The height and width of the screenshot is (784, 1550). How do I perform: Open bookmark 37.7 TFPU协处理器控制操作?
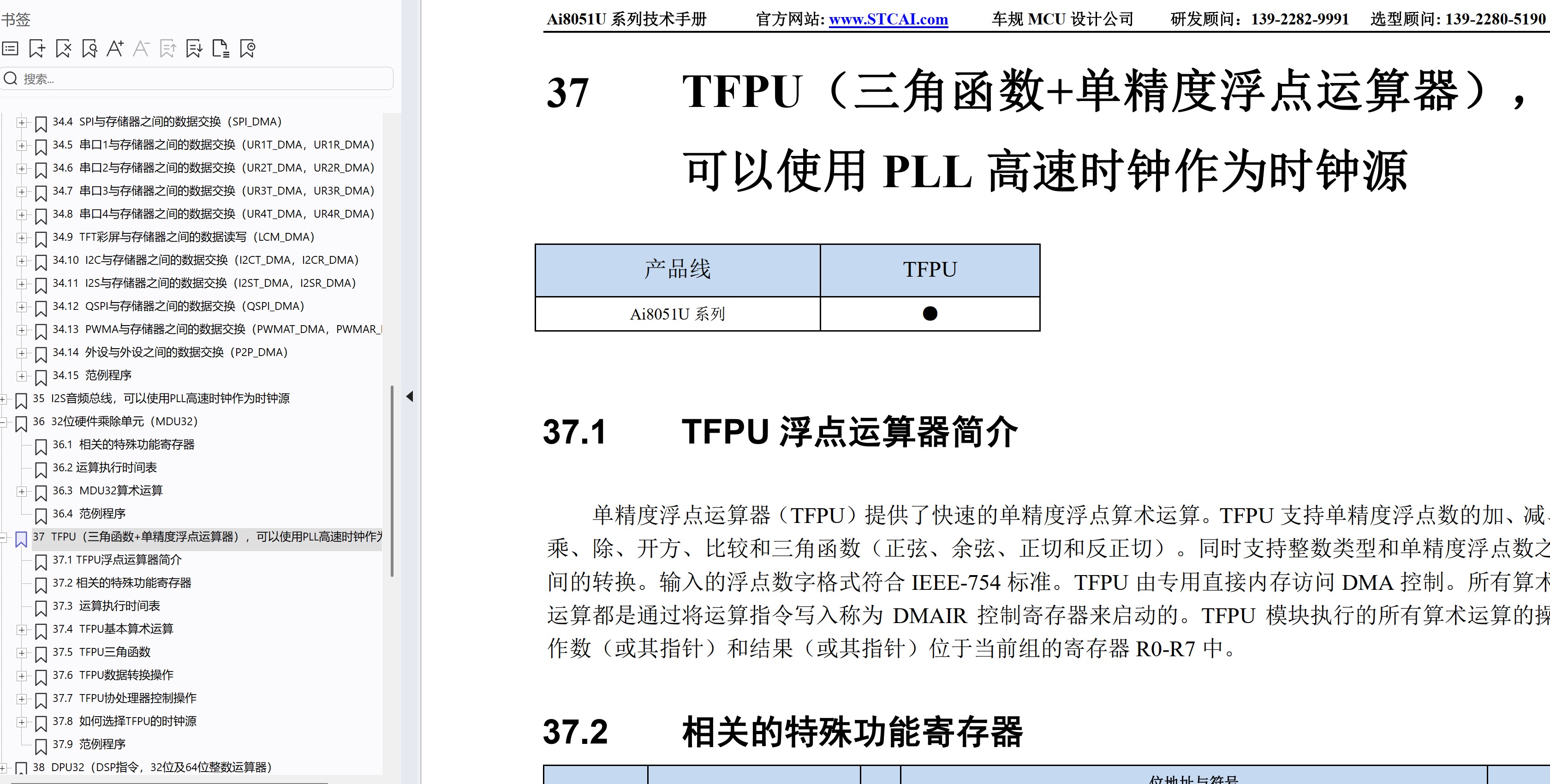pos(124,698)
